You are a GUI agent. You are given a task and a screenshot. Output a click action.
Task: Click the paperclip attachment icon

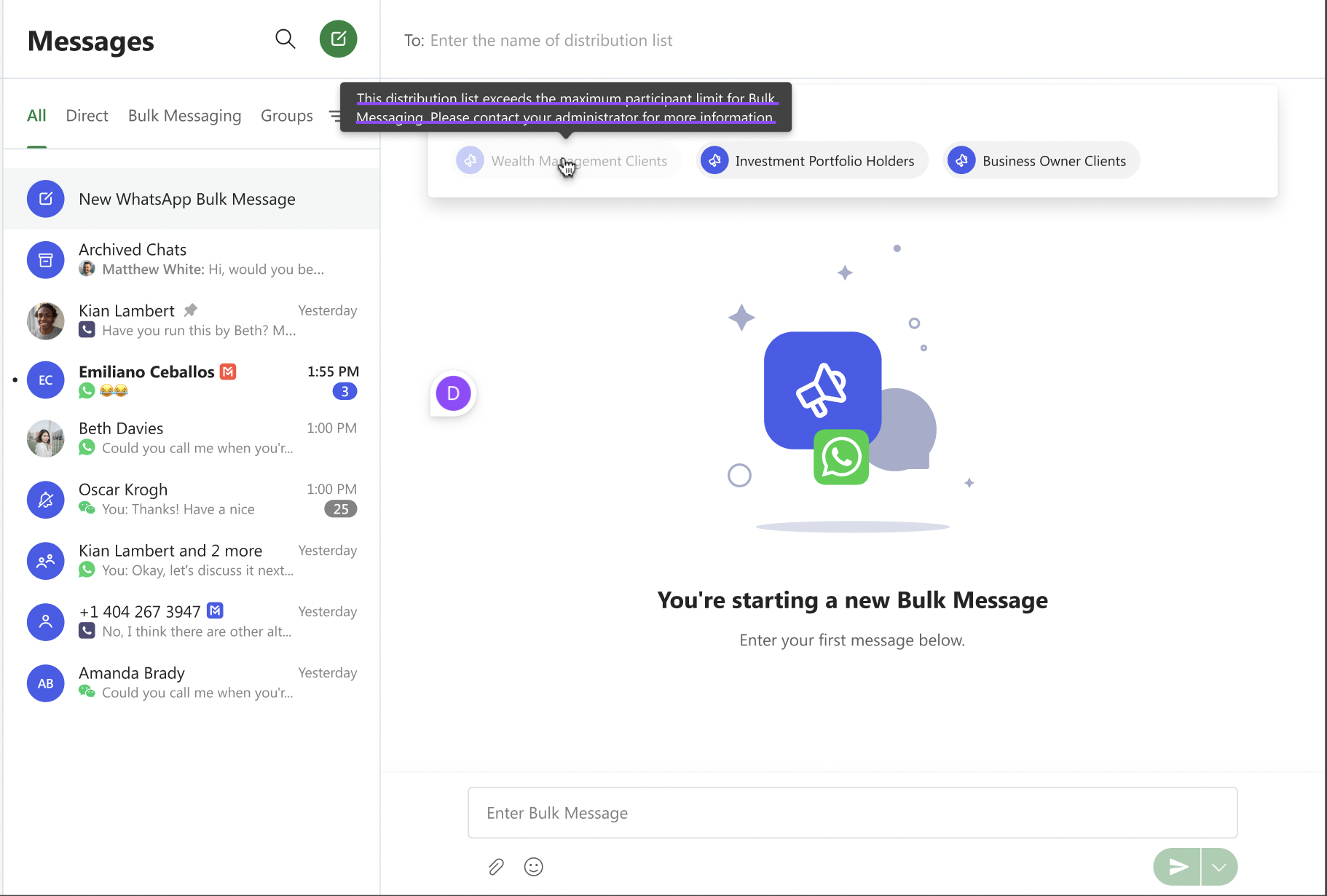point(496,867)
